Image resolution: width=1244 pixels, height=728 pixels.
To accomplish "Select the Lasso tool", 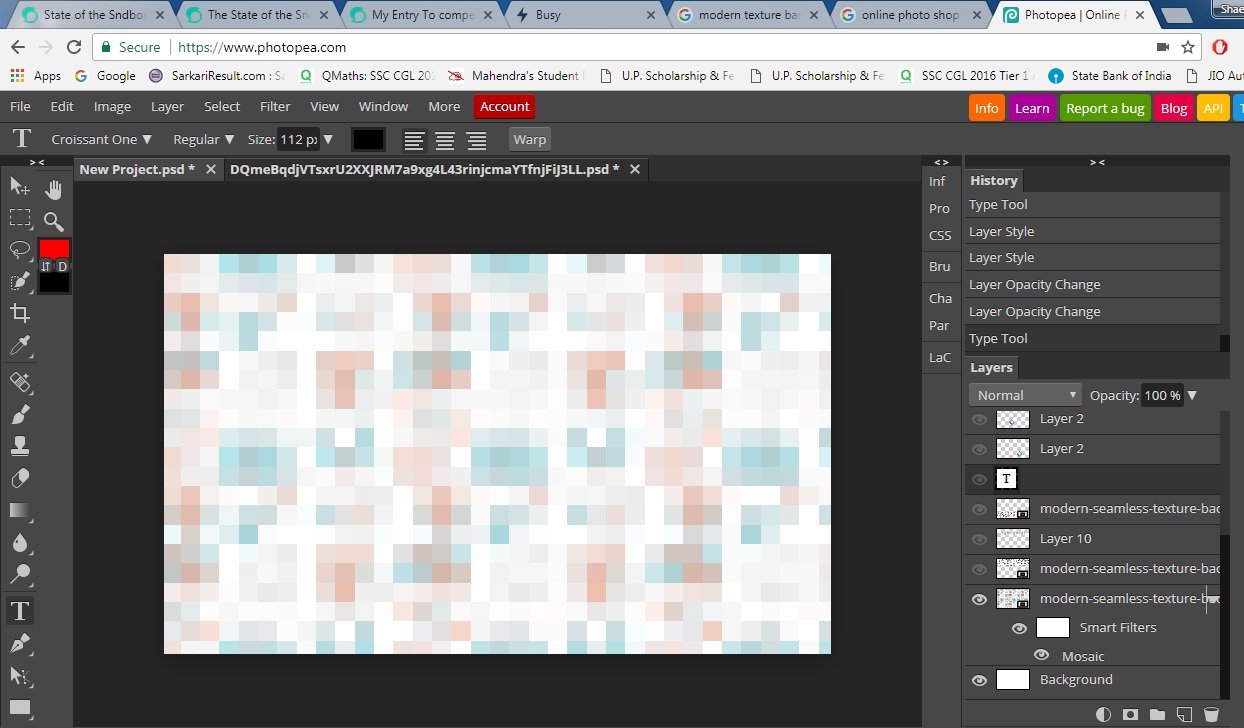I will [x=20, y=250].
